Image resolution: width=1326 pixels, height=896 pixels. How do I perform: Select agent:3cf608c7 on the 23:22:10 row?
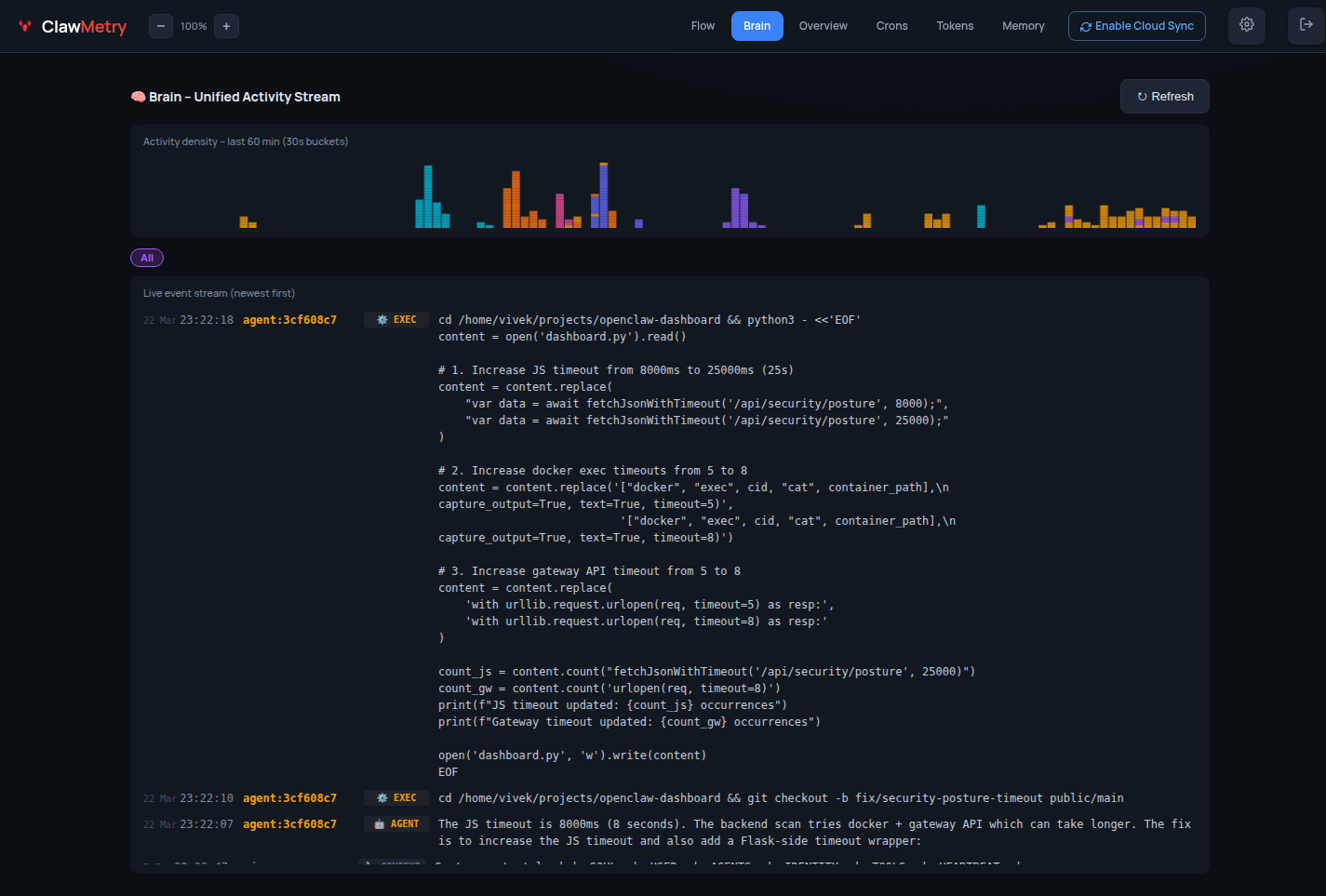289,797
